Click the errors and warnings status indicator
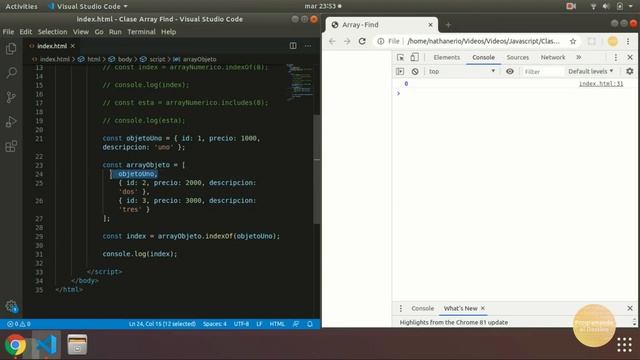This screenshot has height=360, width=640. click(x=19, y=324)
